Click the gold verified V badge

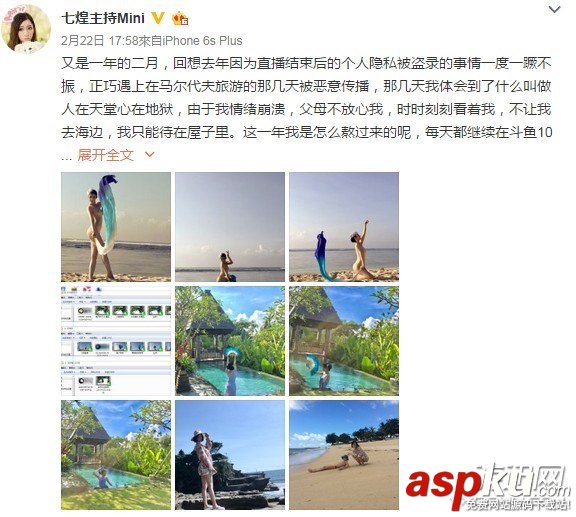(158, 18)
